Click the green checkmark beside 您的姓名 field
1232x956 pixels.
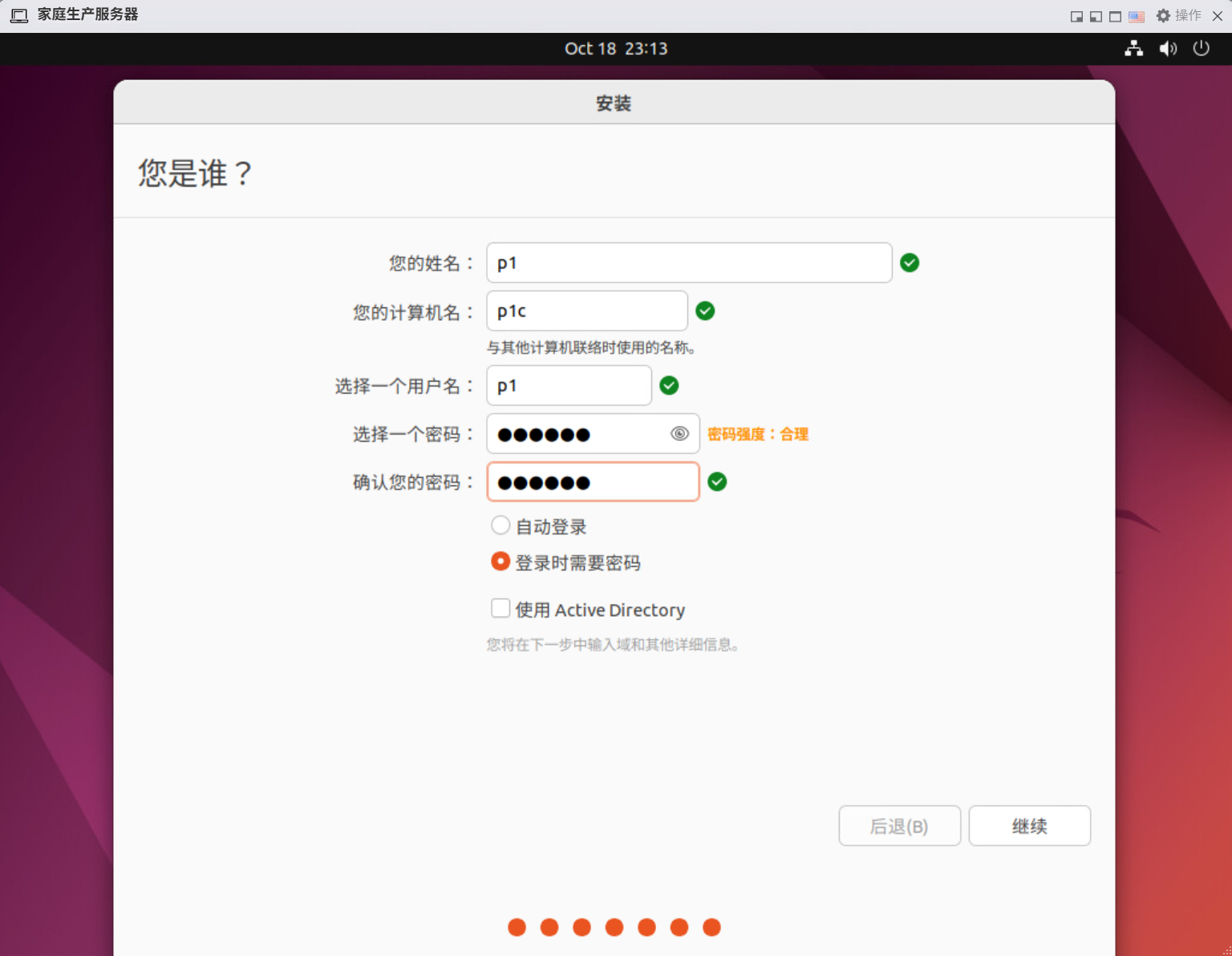[x=910, y=263]
